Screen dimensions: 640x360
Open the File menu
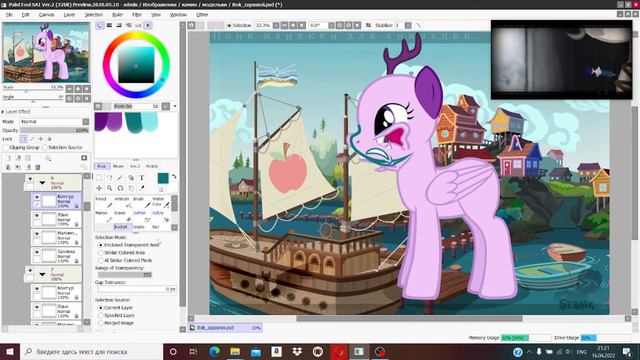tap(9, 15)
